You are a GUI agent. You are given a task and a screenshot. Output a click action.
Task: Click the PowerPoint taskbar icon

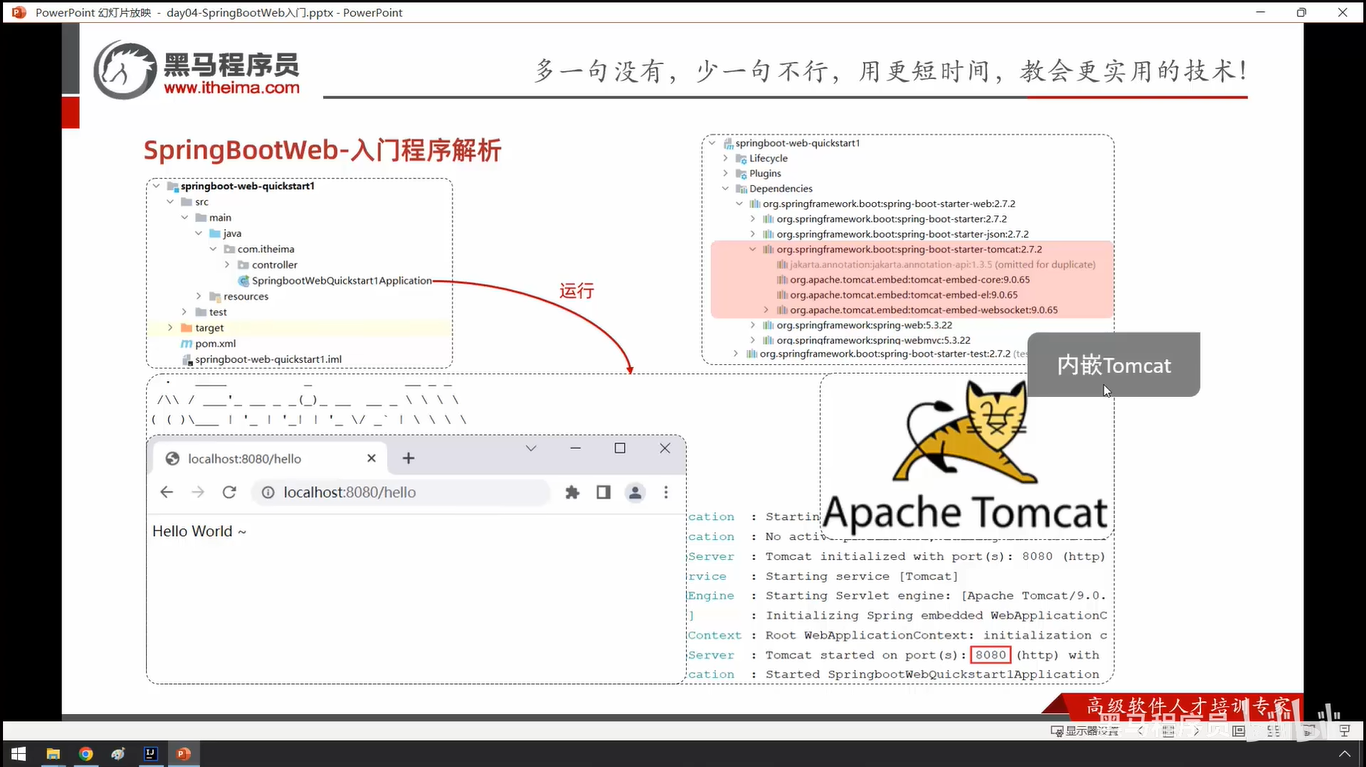point(183,754)
